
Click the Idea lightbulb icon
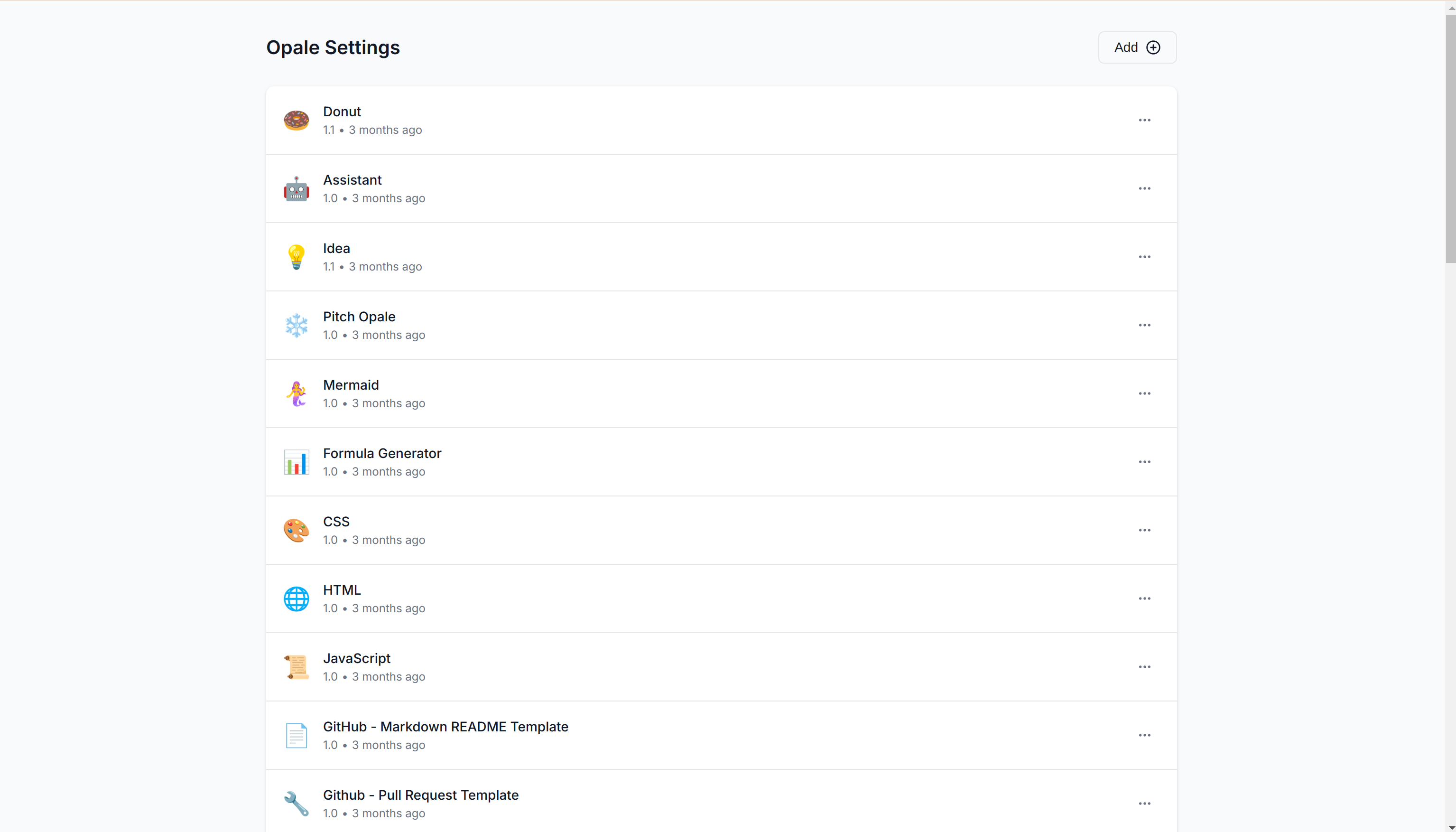point(296,257)
